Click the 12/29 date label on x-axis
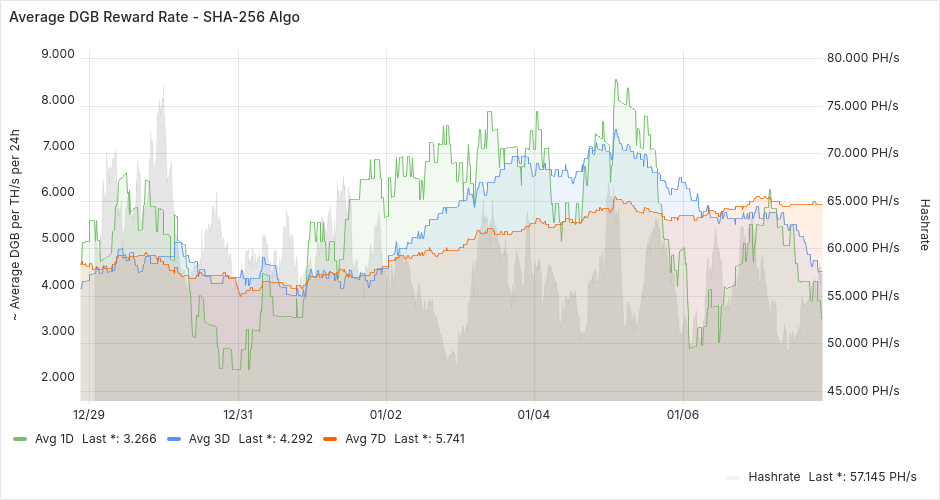The image size is (940, 500). (89, 414)
